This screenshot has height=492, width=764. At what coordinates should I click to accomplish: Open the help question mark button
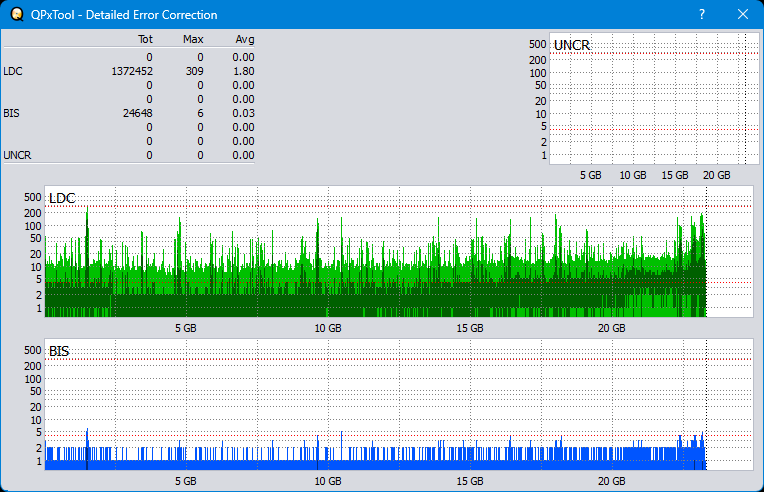(x=702, y=14)
